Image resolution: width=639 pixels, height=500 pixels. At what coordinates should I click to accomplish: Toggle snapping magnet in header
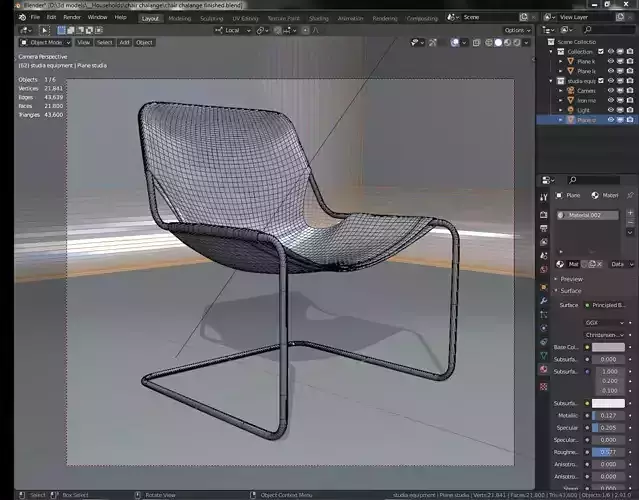click(x=278, y=30)
